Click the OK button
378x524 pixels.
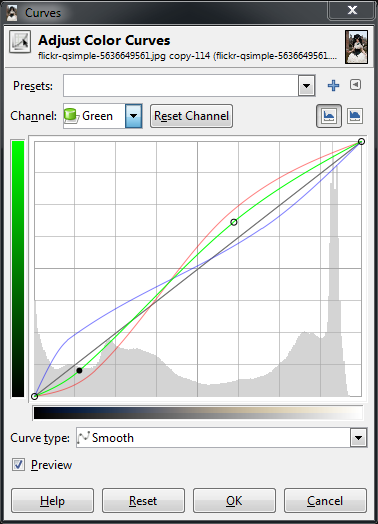[234, 500]
